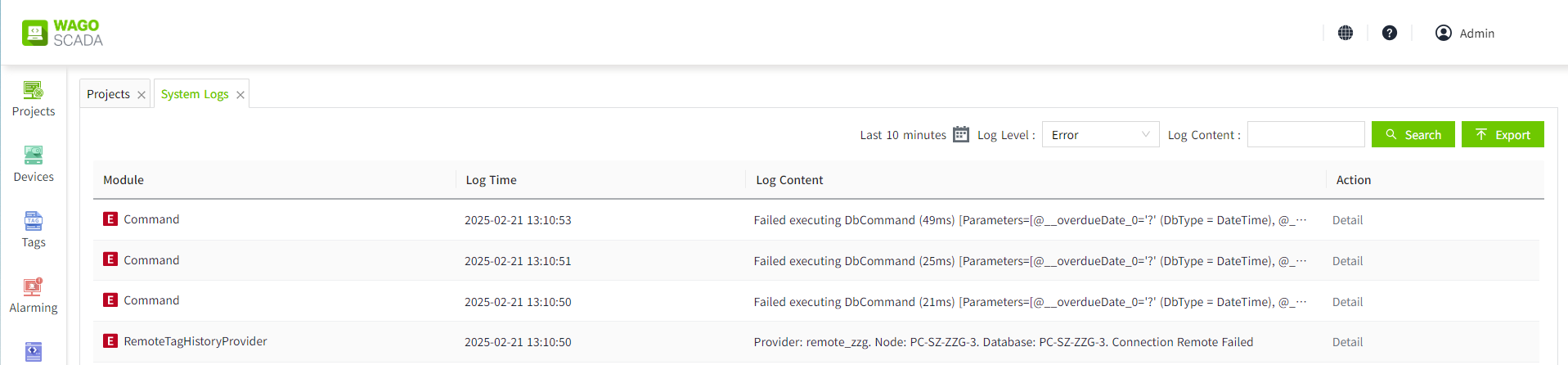1568x365 pixels.
Task: Export the system logs
Action: click(1503, 134)
